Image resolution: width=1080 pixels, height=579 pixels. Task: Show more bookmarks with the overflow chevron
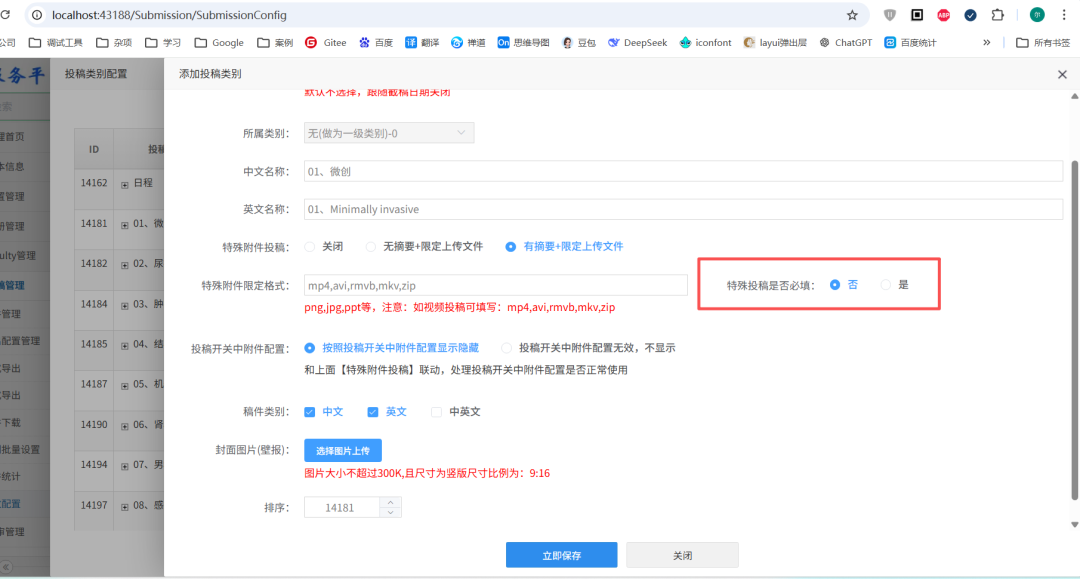point(987,43)
